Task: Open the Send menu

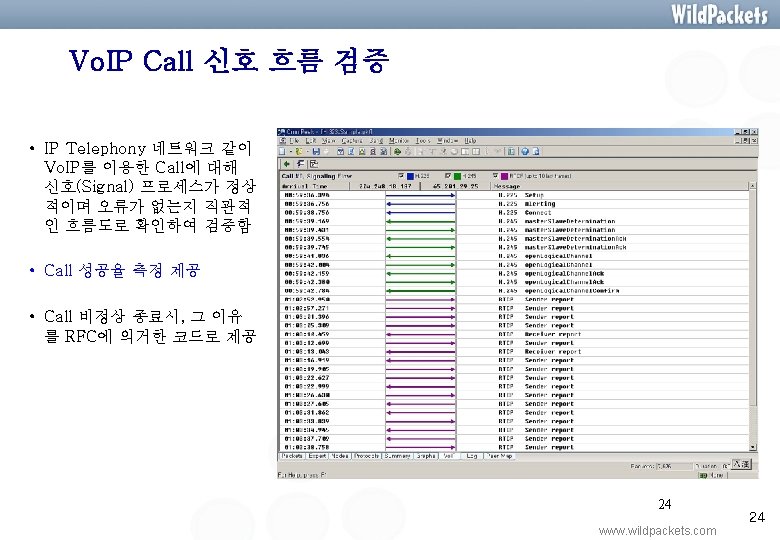Action: 376,141
